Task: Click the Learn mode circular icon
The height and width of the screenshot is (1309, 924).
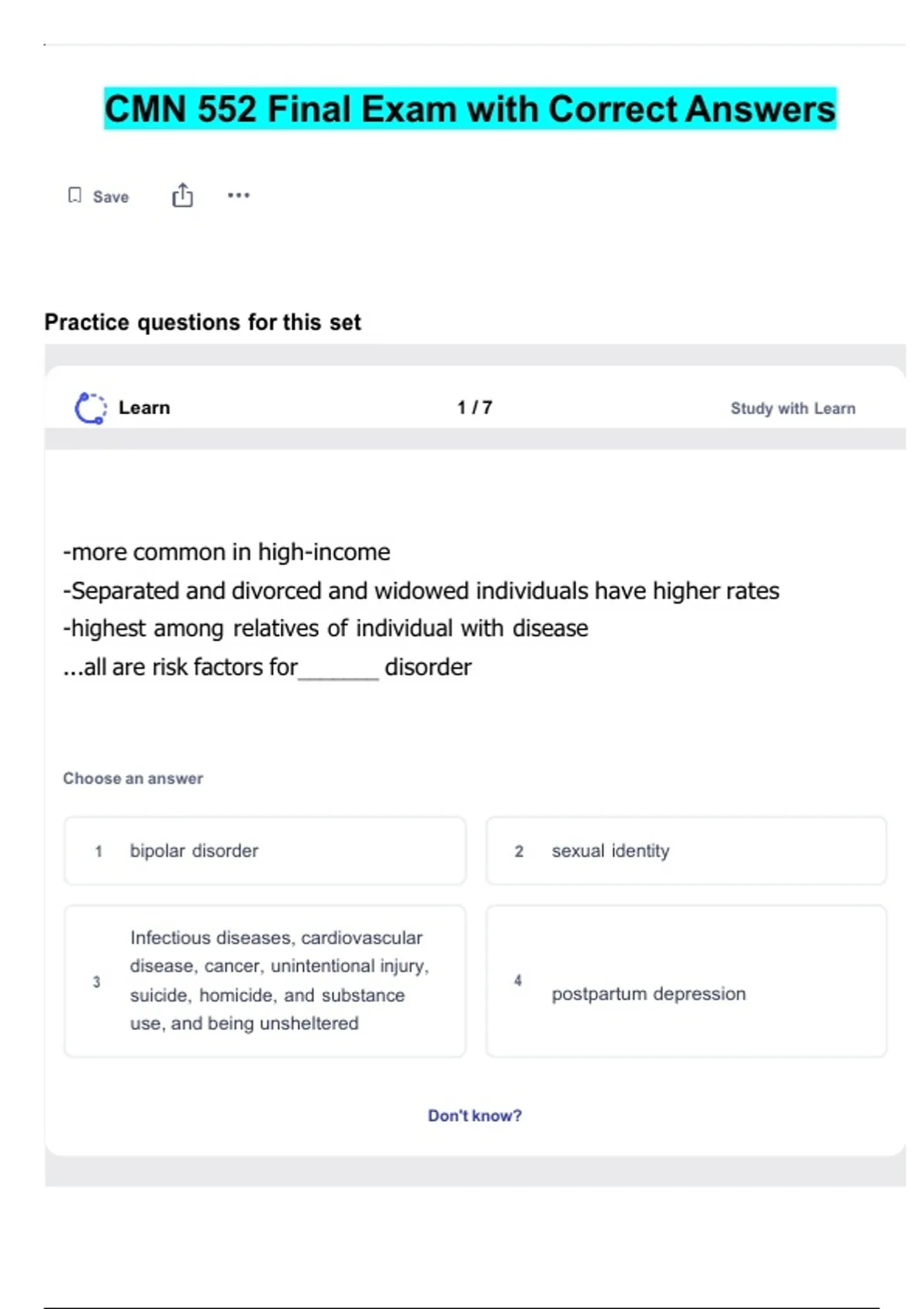Action: coord(90,408)
